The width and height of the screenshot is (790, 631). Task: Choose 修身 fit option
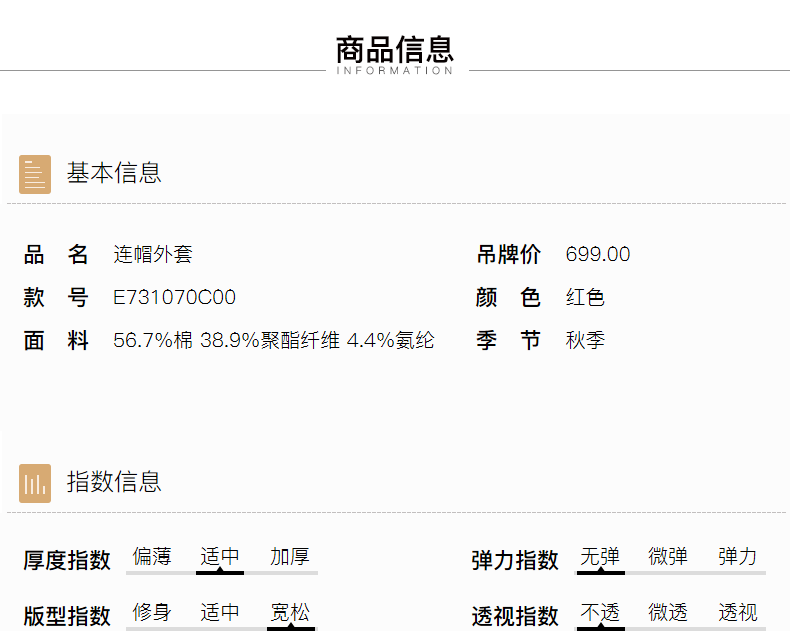pos(152,612)
